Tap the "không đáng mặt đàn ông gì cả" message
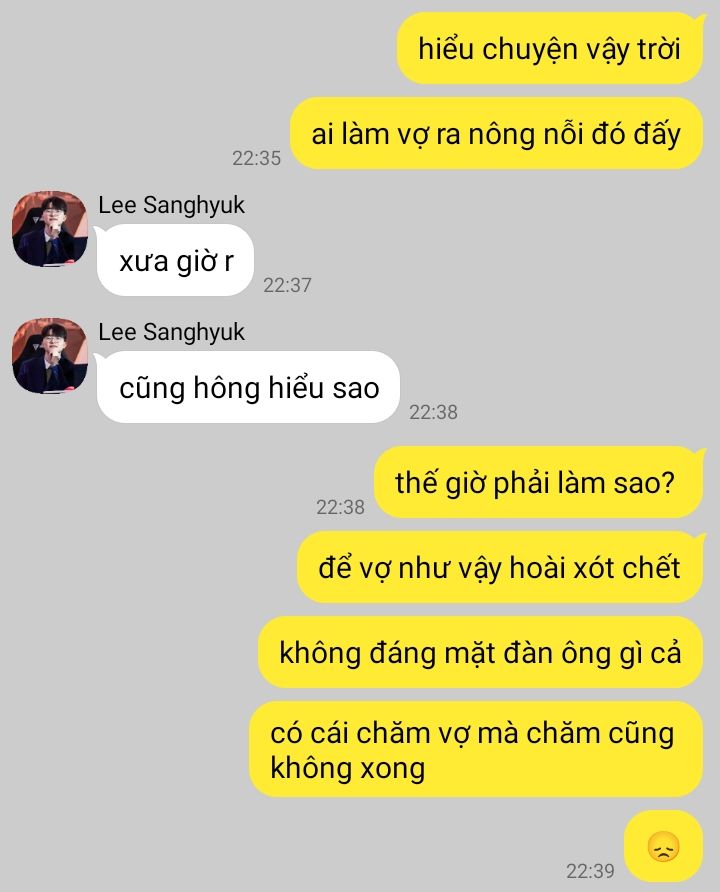720x892 pixels. pos(481,653)
